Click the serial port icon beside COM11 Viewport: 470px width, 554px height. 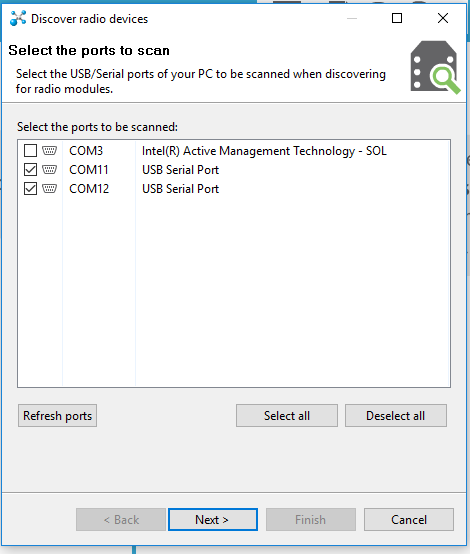point(49,170)
